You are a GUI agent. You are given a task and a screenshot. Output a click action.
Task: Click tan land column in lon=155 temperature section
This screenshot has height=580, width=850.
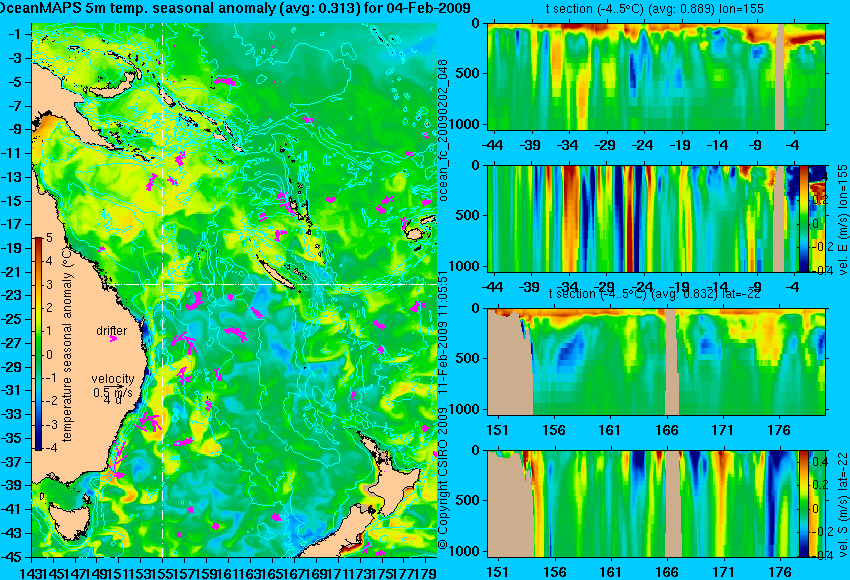pos(780,76)
